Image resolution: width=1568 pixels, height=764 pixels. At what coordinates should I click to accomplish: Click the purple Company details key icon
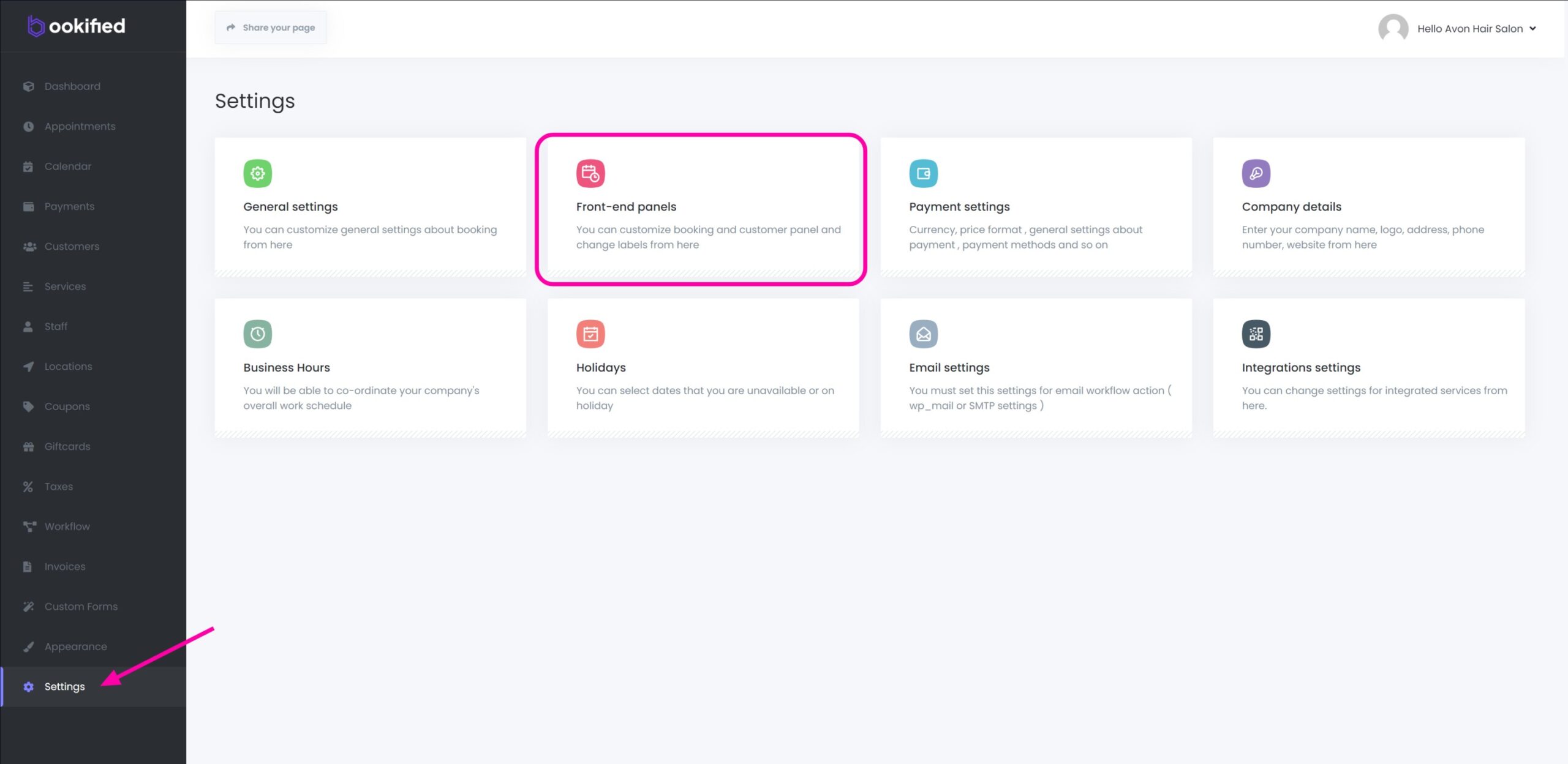click(1256, 173)
